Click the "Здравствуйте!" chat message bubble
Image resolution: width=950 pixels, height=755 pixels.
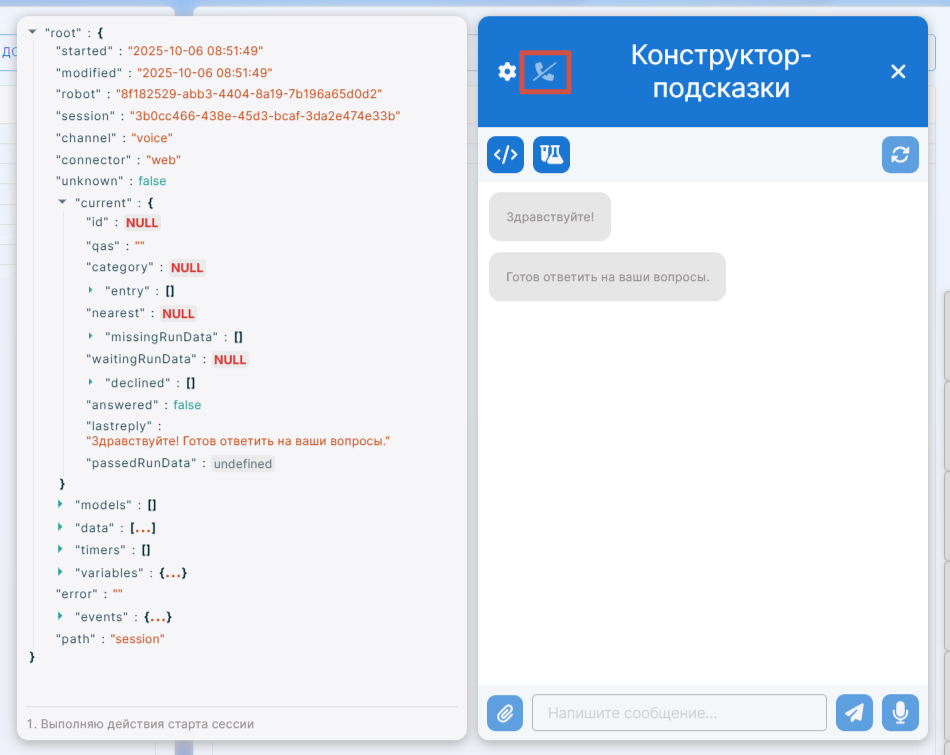pos(549,217)
